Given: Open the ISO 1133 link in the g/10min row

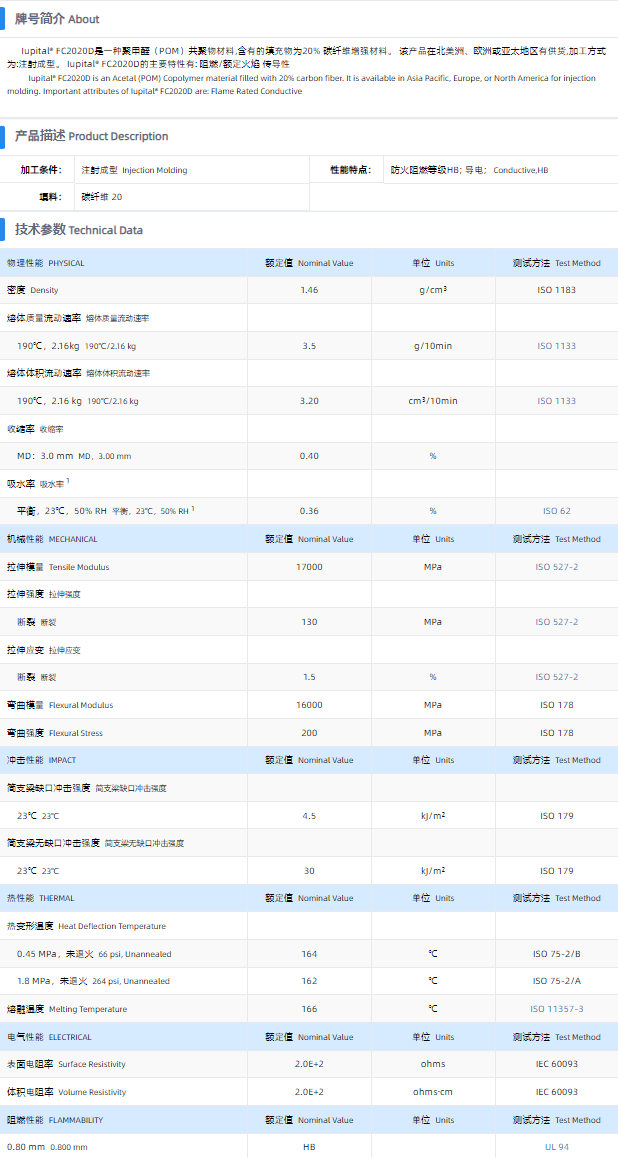Looking at the screenshot, I should click(x=557, y=346).
